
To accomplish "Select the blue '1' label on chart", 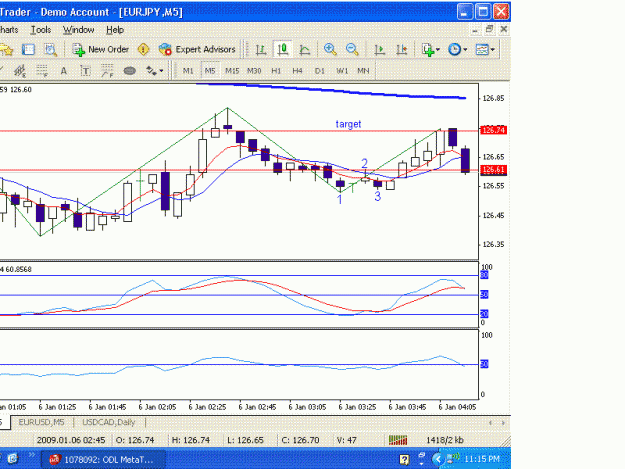I will click(x=340, y=199).
